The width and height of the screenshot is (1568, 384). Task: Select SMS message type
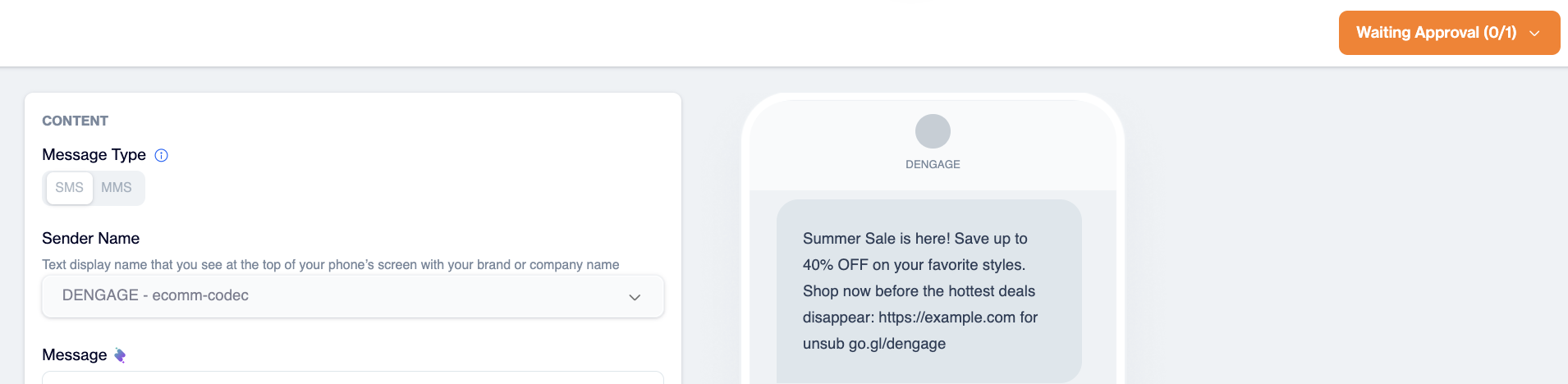coord(70,188)
